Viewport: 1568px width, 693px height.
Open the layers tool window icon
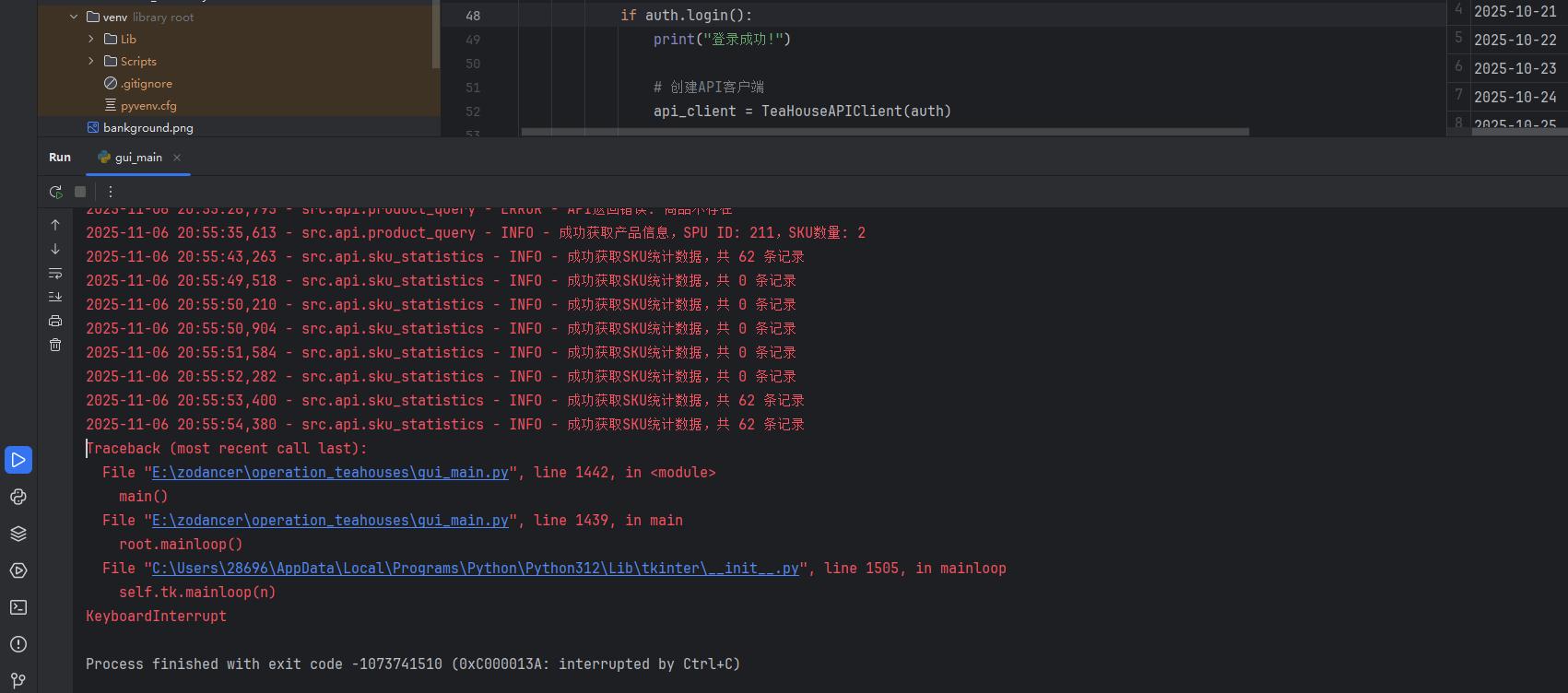pos(18,534)
